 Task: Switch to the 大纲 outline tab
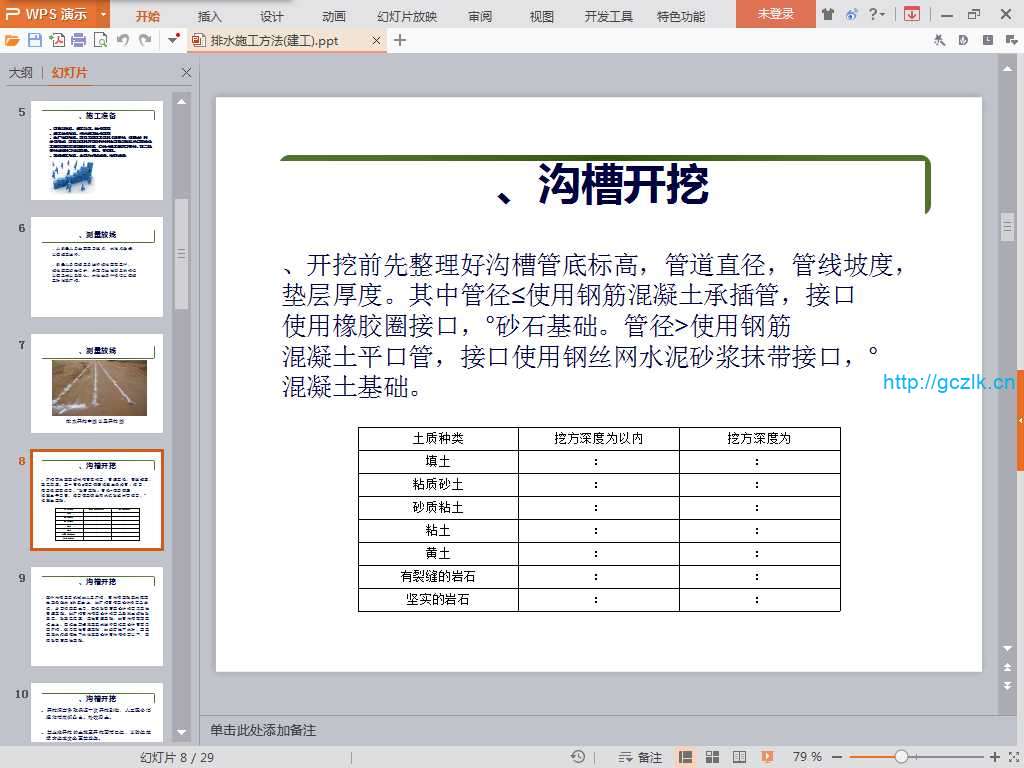click(x=21, y=73)
